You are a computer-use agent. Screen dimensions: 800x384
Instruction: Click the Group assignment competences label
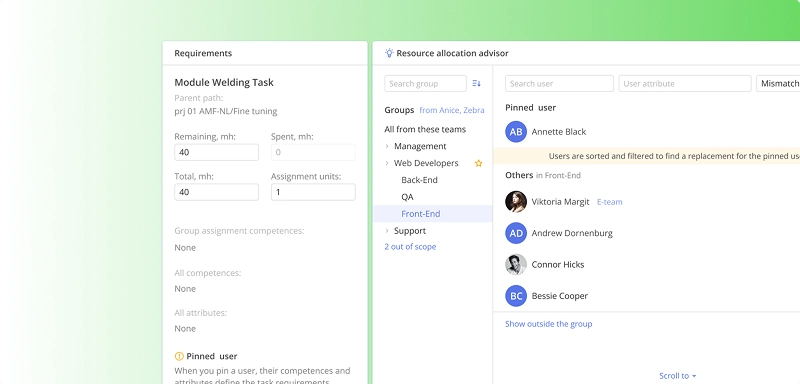(239, 231)
